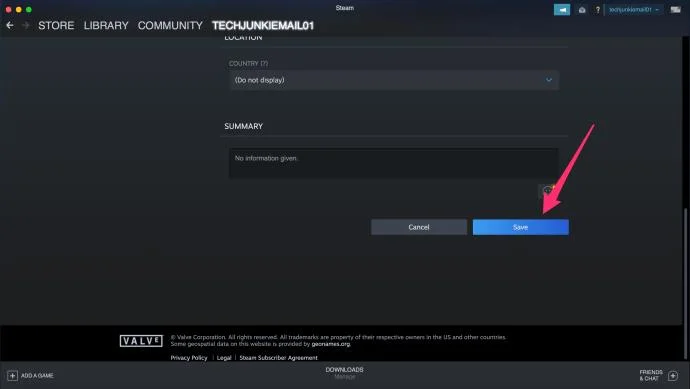Viewport: 690px width, 389px height.
Task: Click the FRIENDS & CHAT label
Action: [x=651, y=375]
